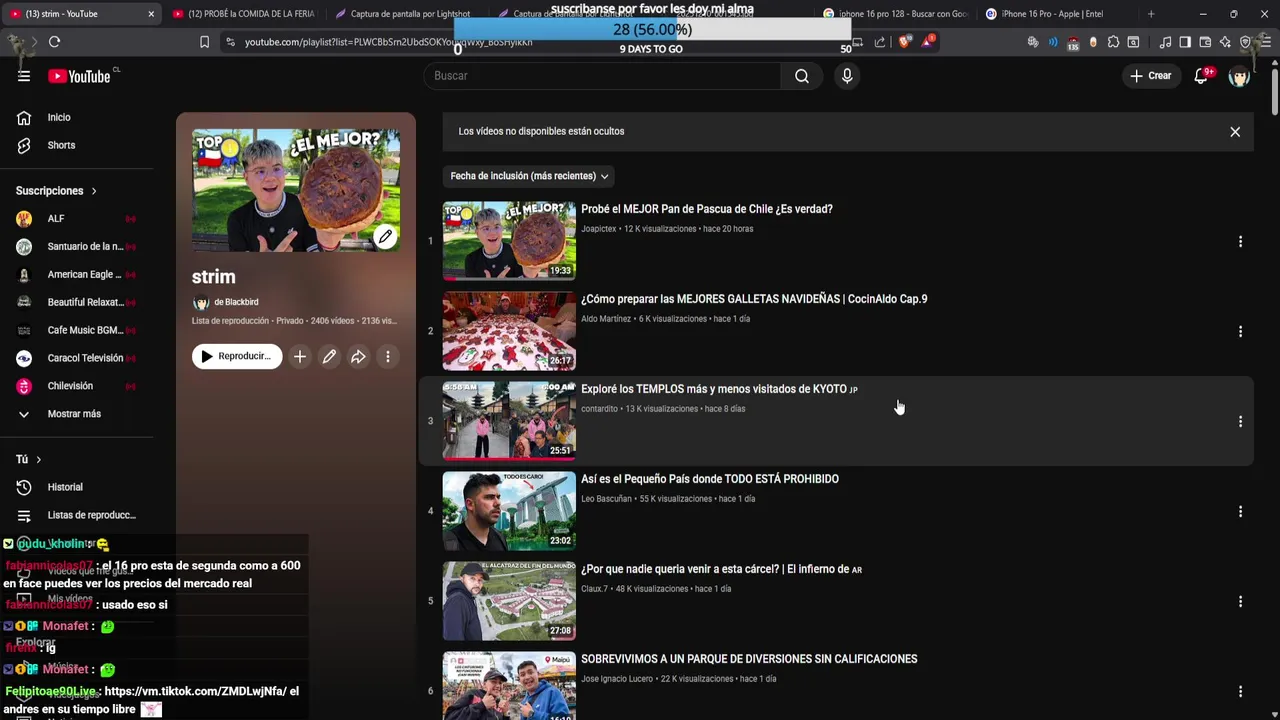Click the search magnifier button
Screen dimensions: 1280x720
802,76
